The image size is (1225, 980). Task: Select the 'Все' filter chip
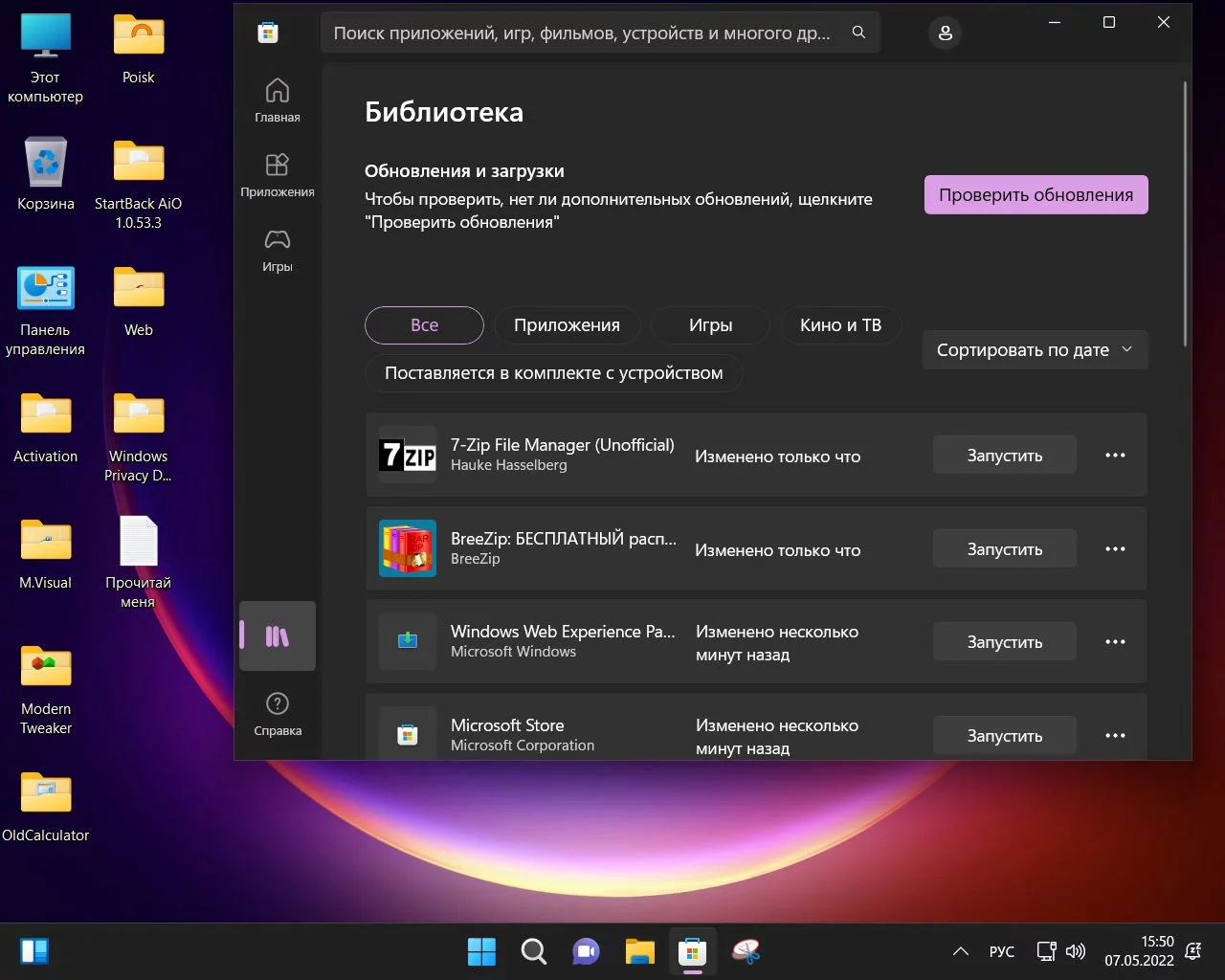click(424, 325)
